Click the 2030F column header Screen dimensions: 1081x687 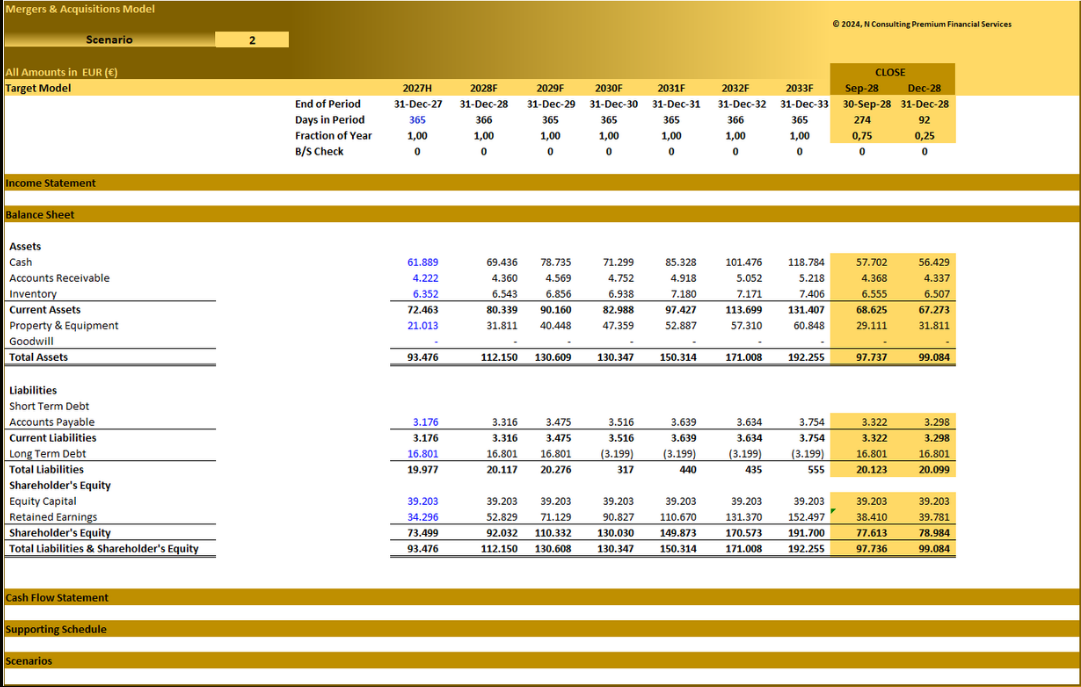tap(609, 88)
